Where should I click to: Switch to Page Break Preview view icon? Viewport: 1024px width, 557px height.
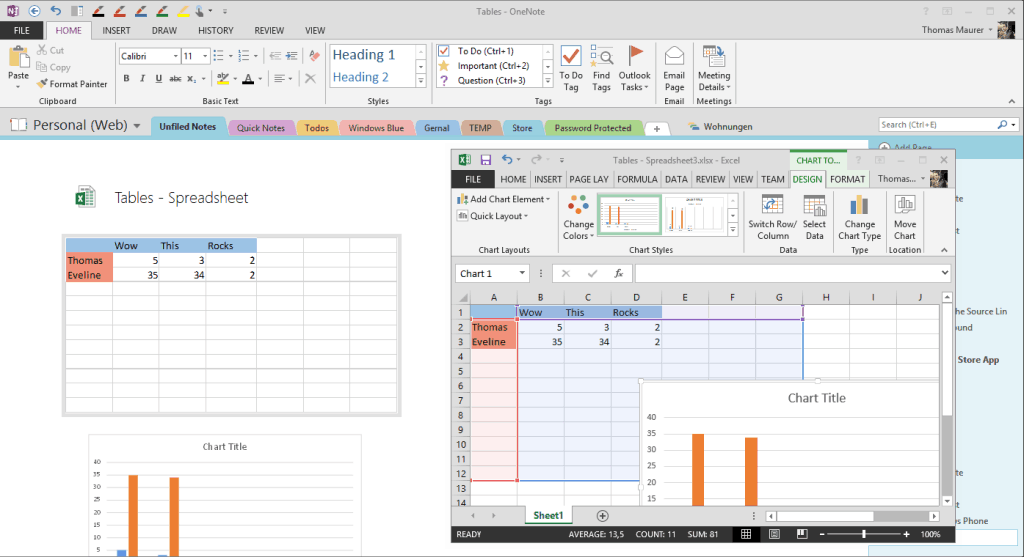tap(802, 534)
